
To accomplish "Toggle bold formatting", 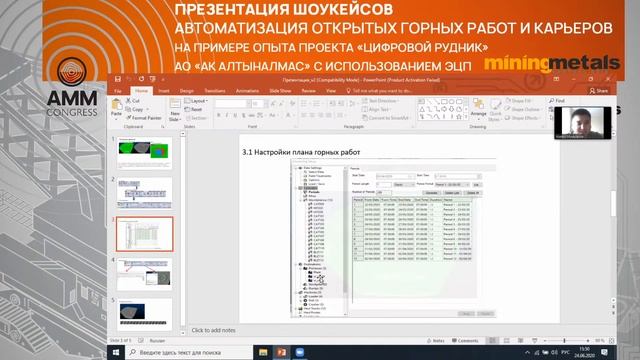I will [x=219, y=116].
